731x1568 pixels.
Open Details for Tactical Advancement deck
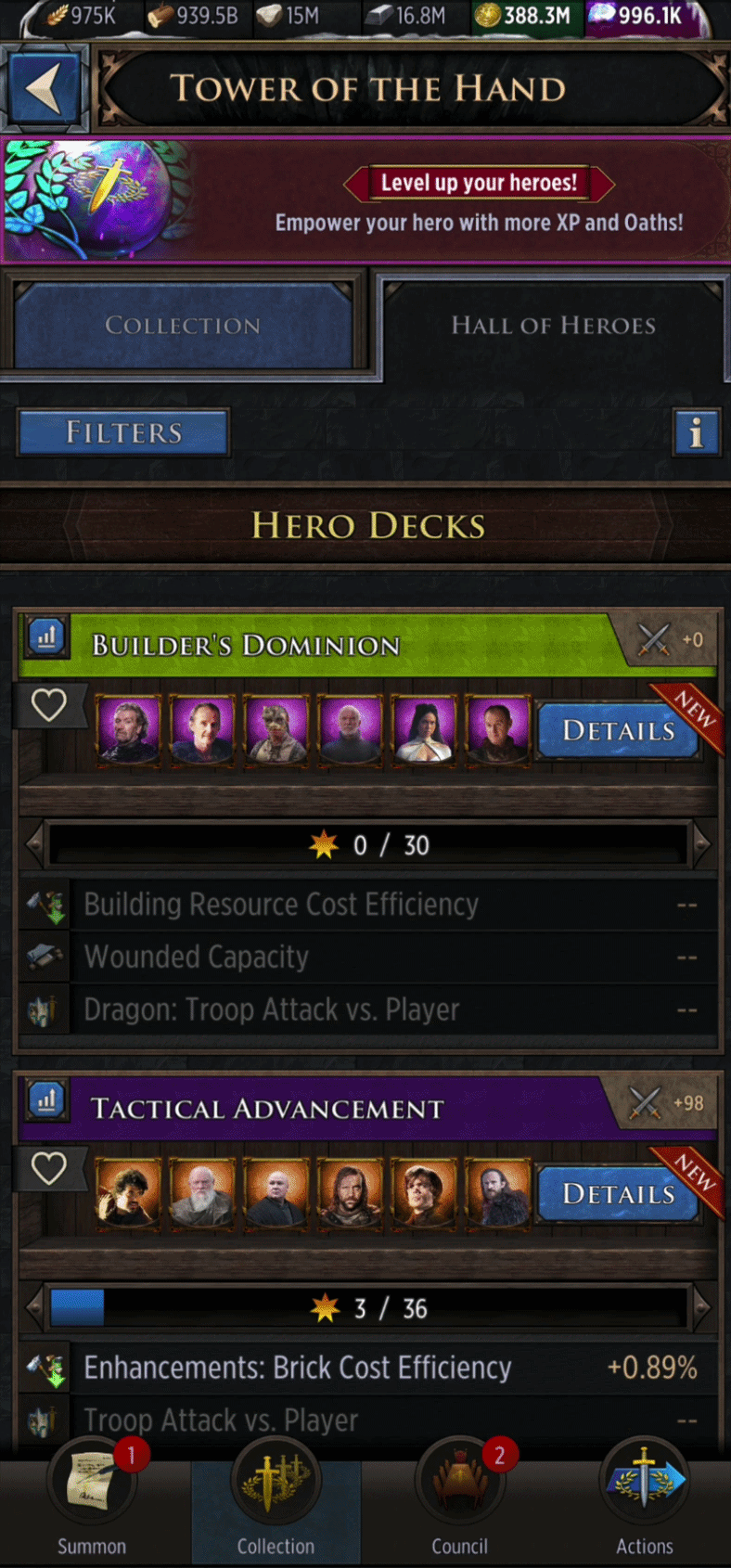click(618, 1194)
